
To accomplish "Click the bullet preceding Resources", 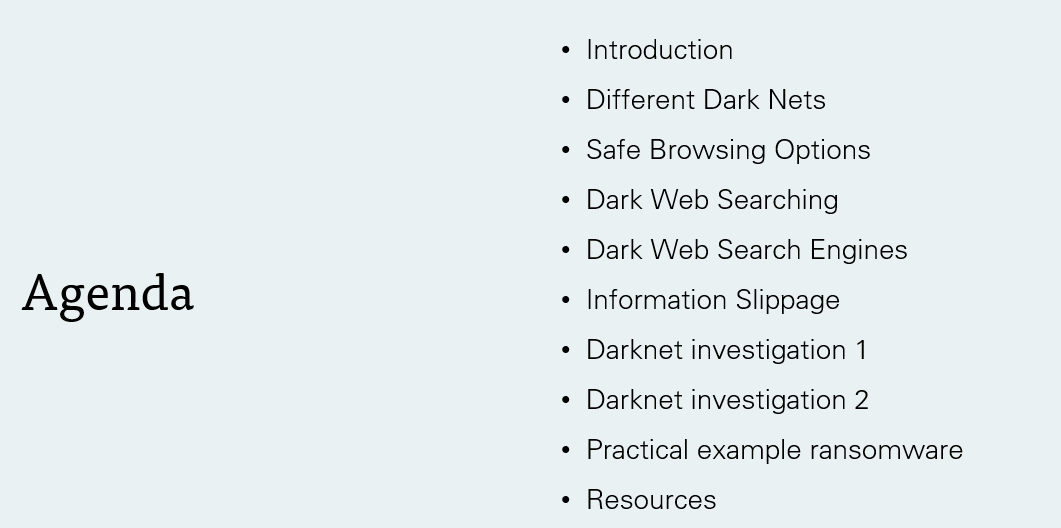I will click(x=566, y=500).
